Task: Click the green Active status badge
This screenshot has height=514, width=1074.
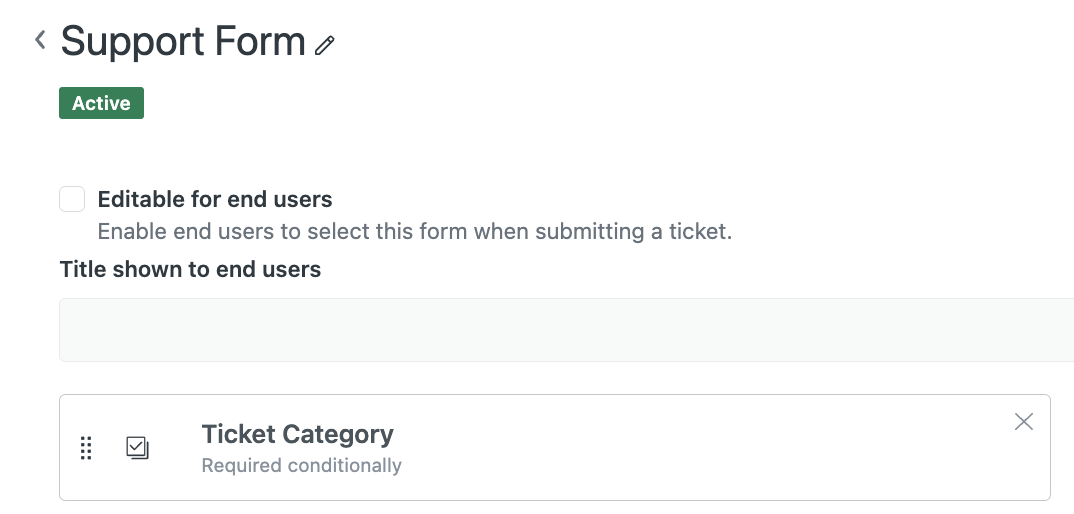Action: pyautogui.click(x=101, y=103)
